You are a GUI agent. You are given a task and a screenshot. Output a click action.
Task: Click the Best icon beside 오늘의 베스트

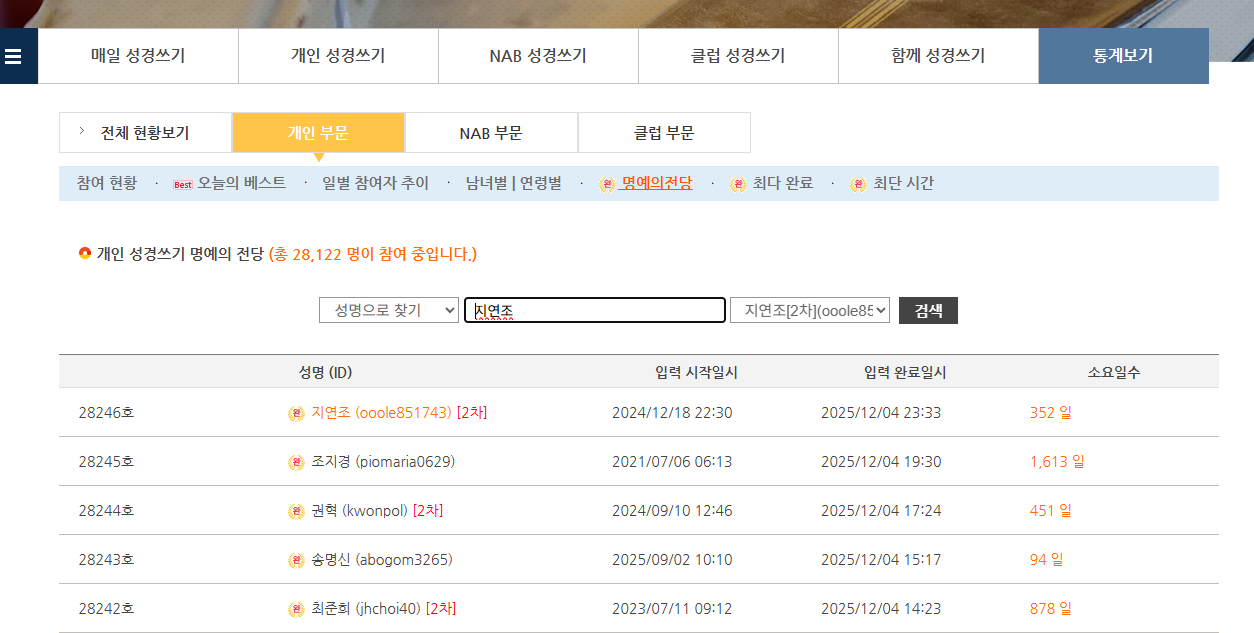tap(182, 184)
